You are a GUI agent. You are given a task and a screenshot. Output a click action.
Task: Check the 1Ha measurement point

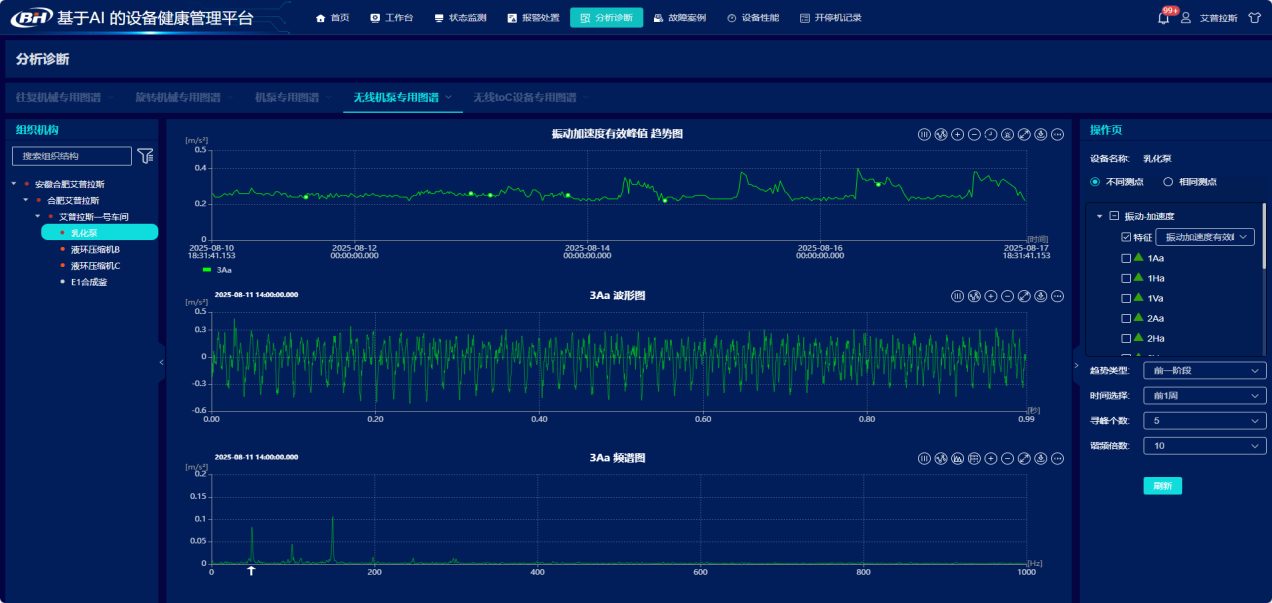[1126, 278]
